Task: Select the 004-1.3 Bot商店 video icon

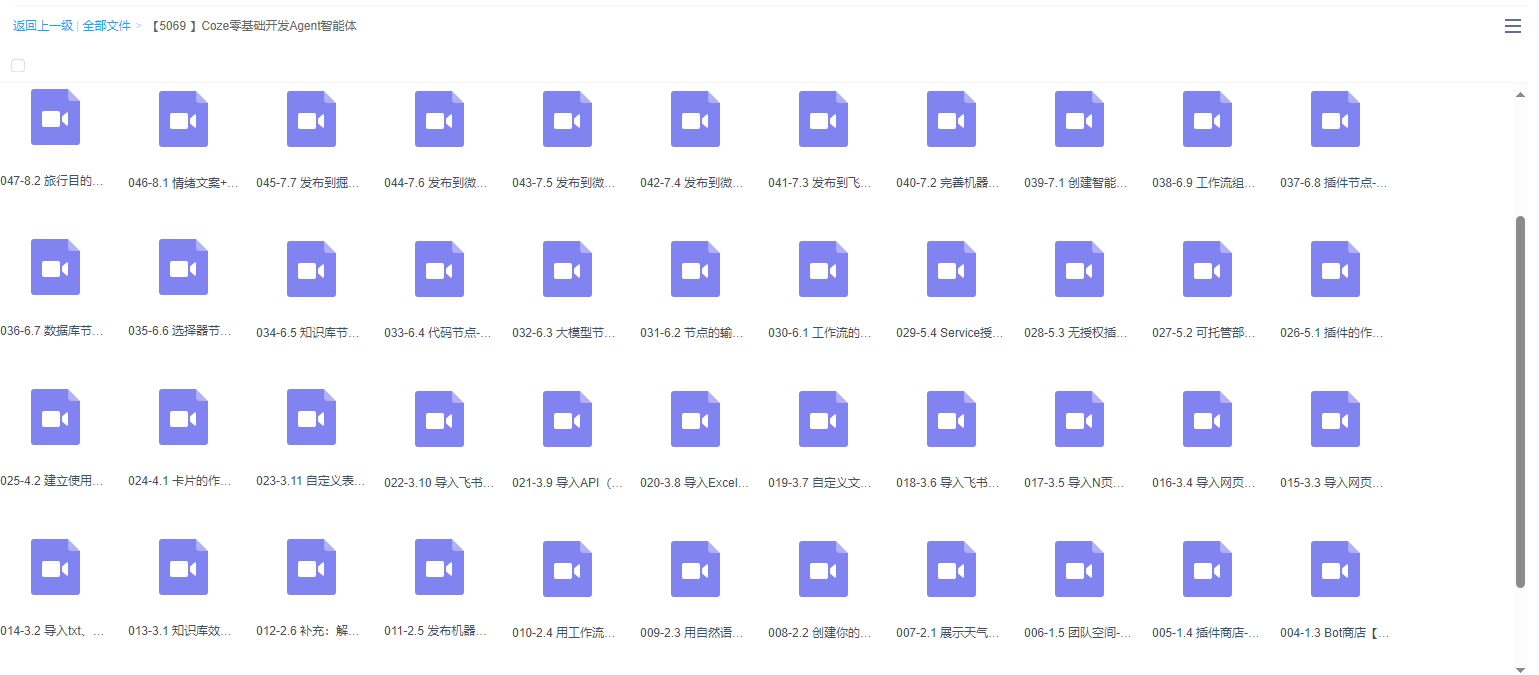Action: pyautogui.click(x=1335, y=567)
